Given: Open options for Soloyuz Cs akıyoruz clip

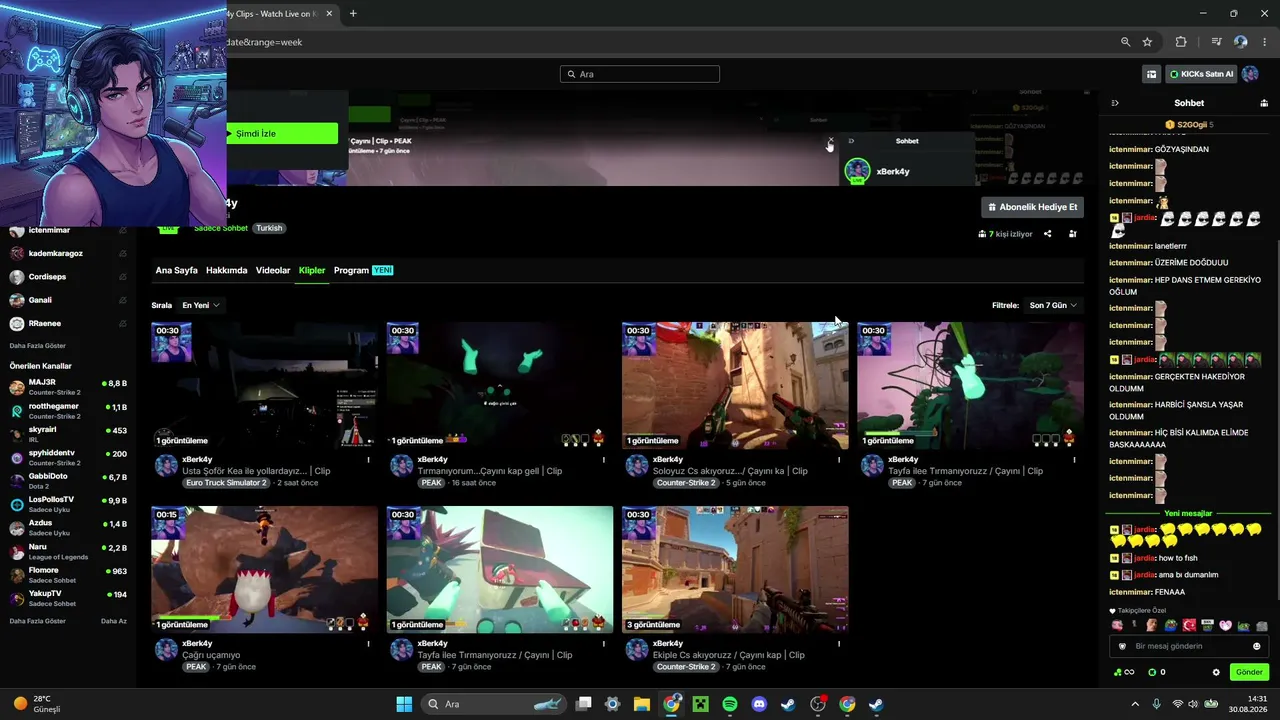Looking at the screenshot, I should pyautogui.click(x=839, y=460).
